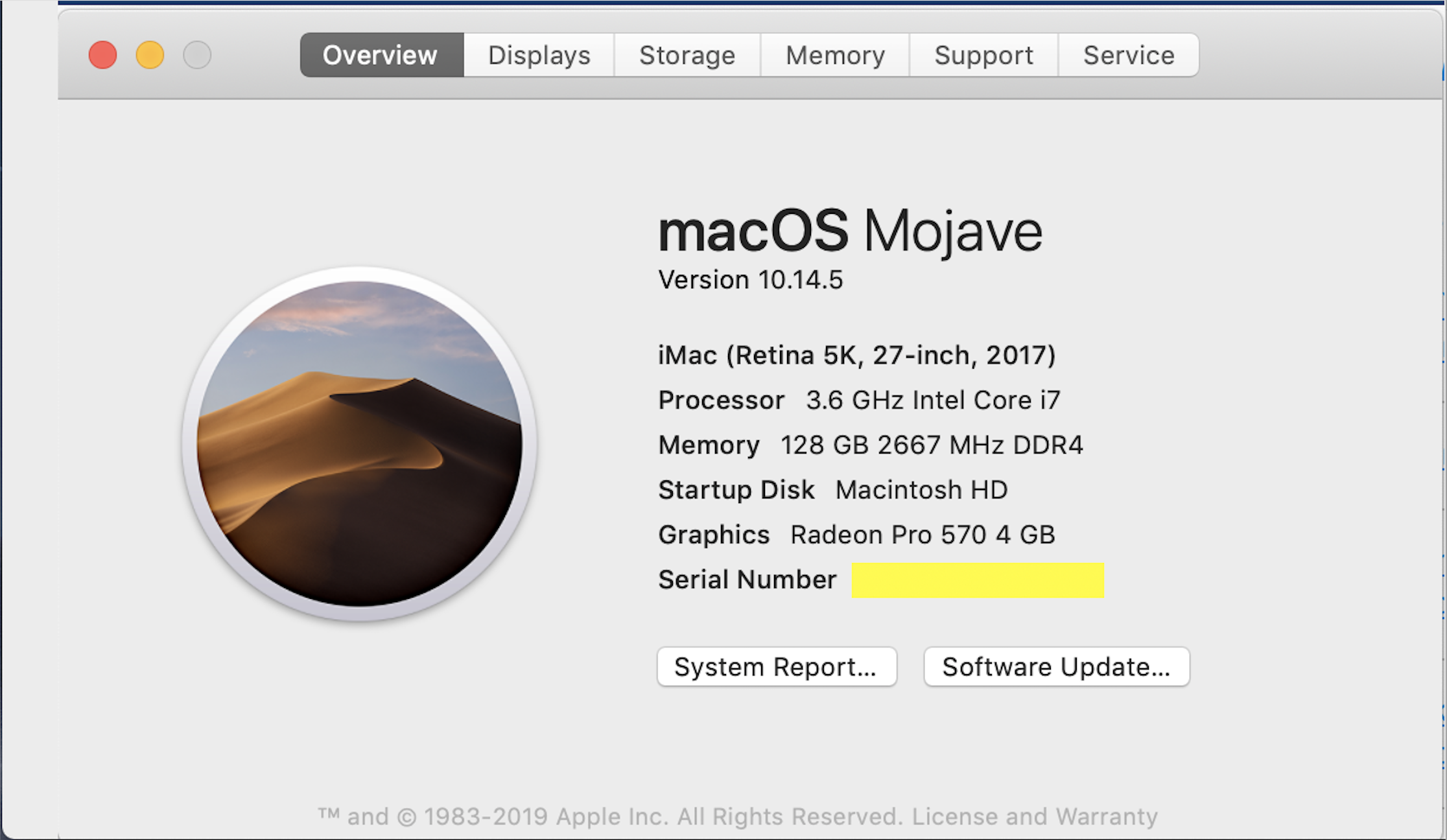This screenshot has height=840, width=1447.
Task: Click the yellow minimize window button
Action: tap(150, 55)
